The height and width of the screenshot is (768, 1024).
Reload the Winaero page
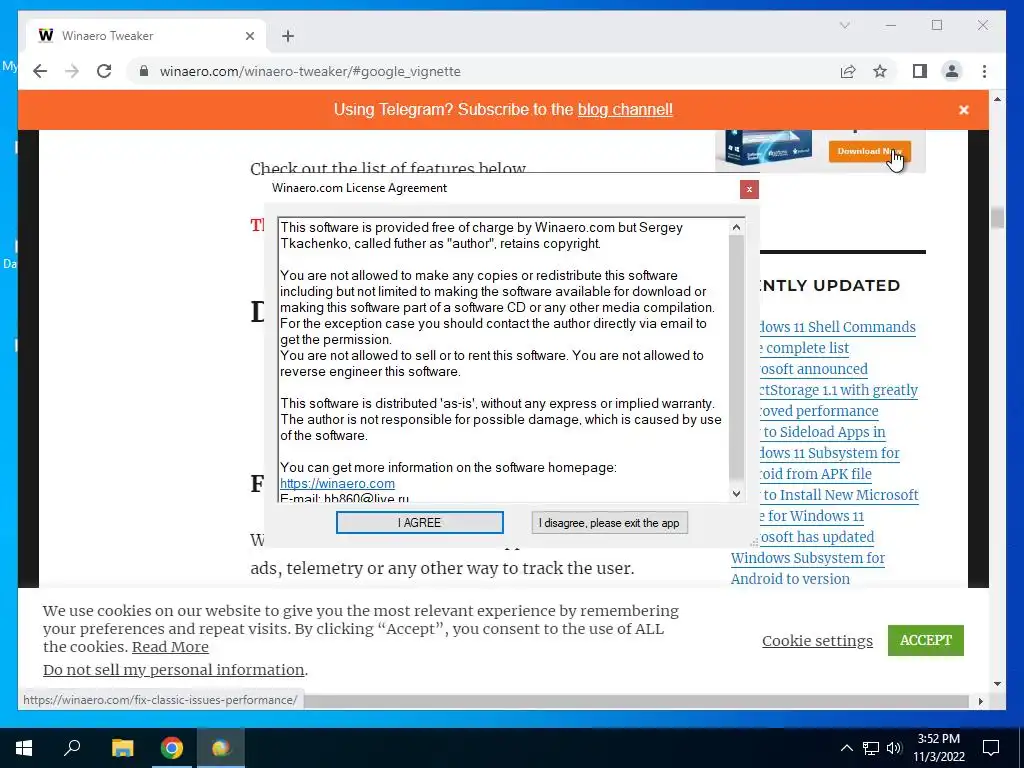tap(104, 71)
